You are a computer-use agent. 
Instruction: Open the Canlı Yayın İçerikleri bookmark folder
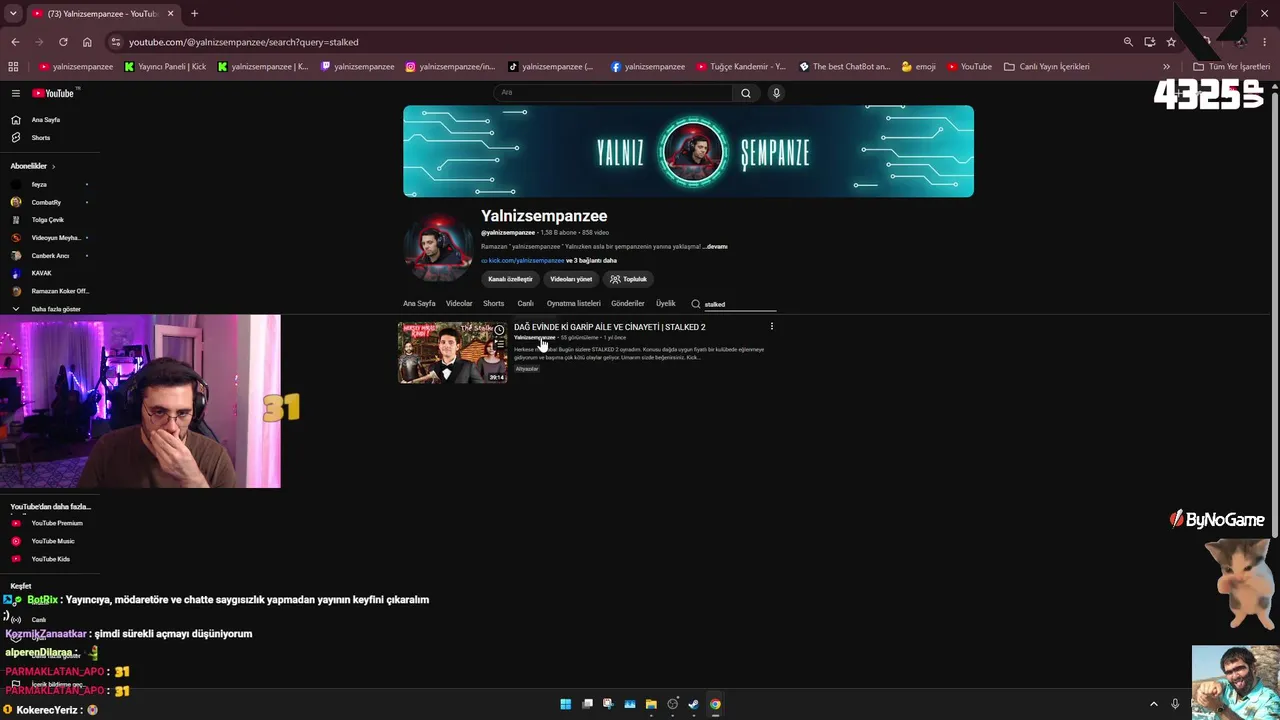[1046, 67]
